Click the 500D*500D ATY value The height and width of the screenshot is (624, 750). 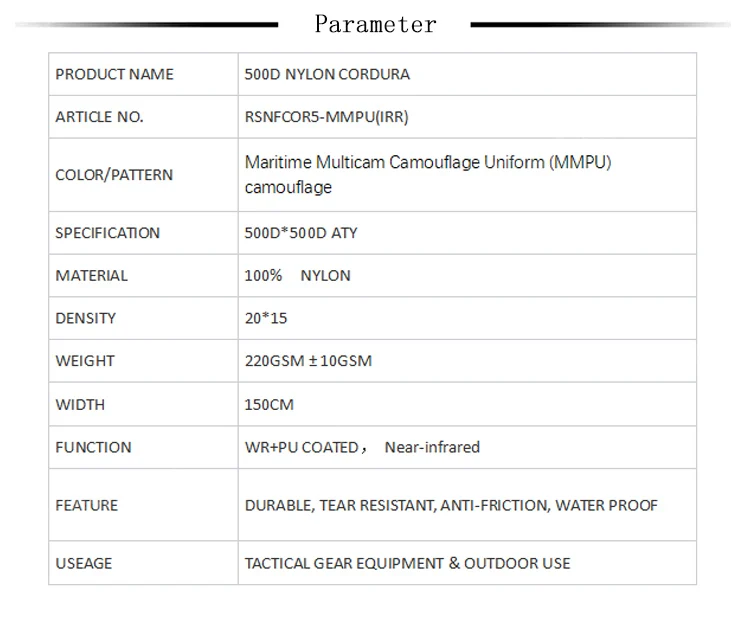(301, 233)
